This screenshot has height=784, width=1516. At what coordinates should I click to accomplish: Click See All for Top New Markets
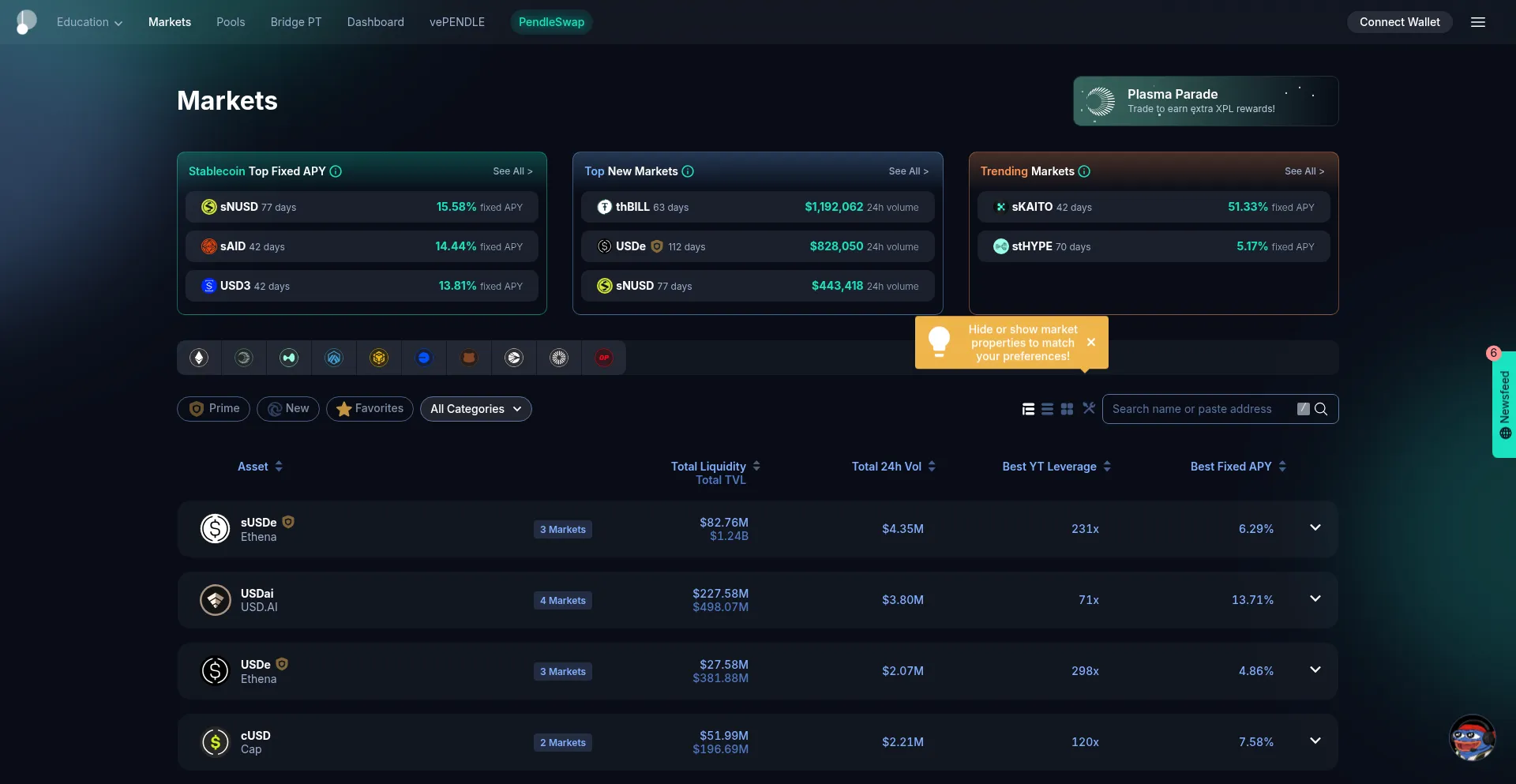point(908,171)
